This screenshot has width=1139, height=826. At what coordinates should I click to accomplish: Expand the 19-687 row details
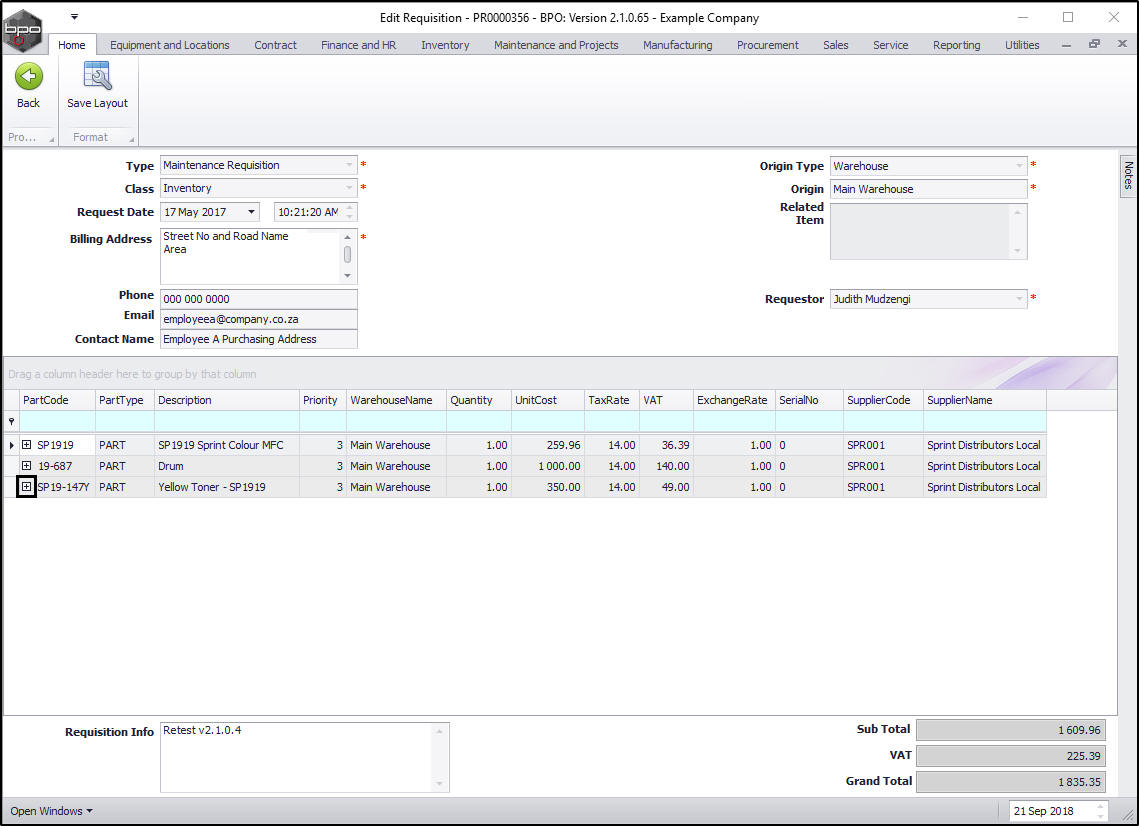26,466
